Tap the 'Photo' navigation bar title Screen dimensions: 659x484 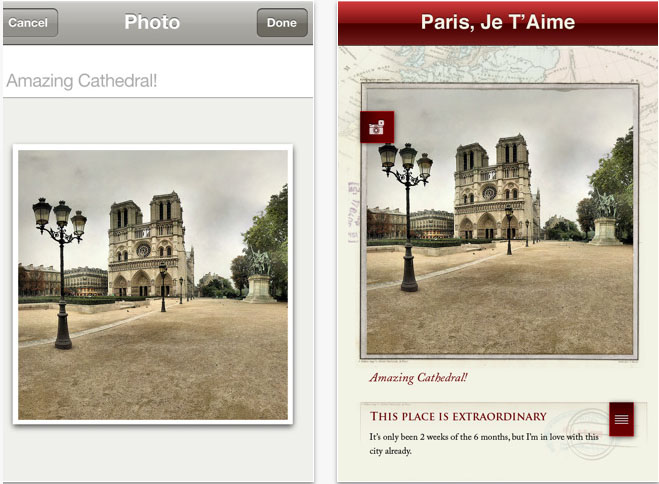[x=152, y=22]
